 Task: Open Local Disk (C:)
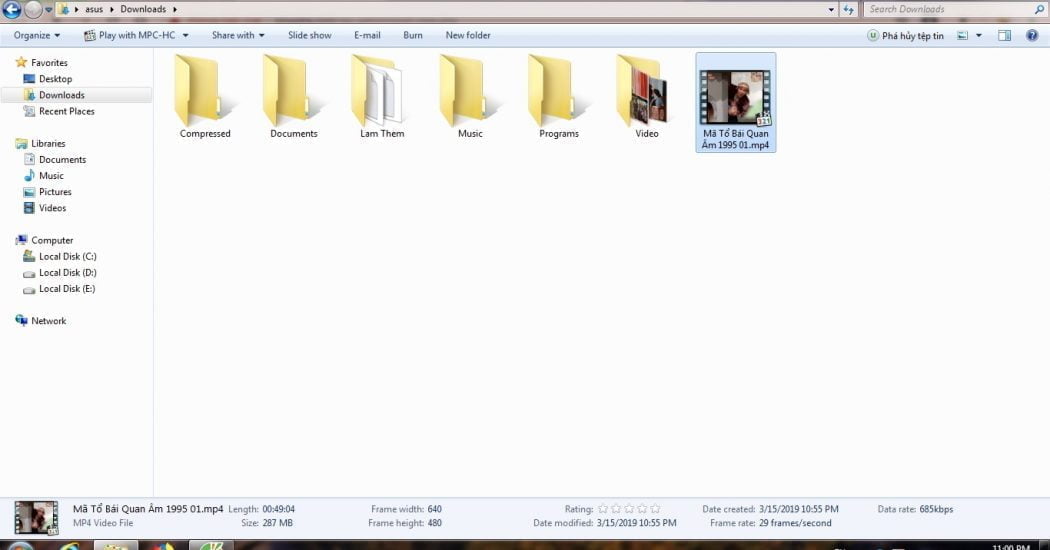pyautogui.click(x=67, y=256)
